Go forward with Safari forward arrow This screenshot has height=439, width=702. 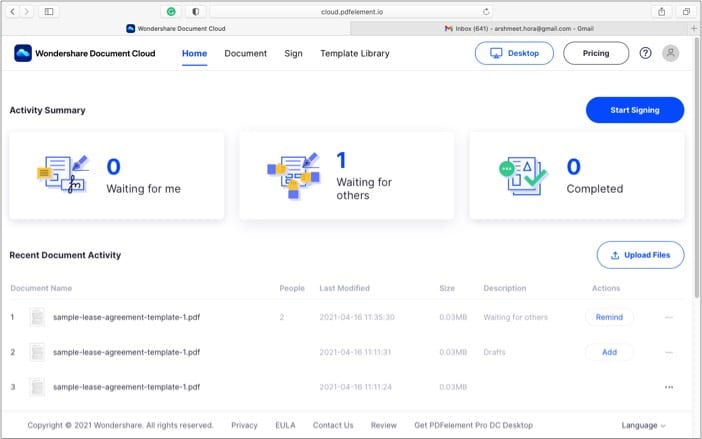(x=27, y=12)
